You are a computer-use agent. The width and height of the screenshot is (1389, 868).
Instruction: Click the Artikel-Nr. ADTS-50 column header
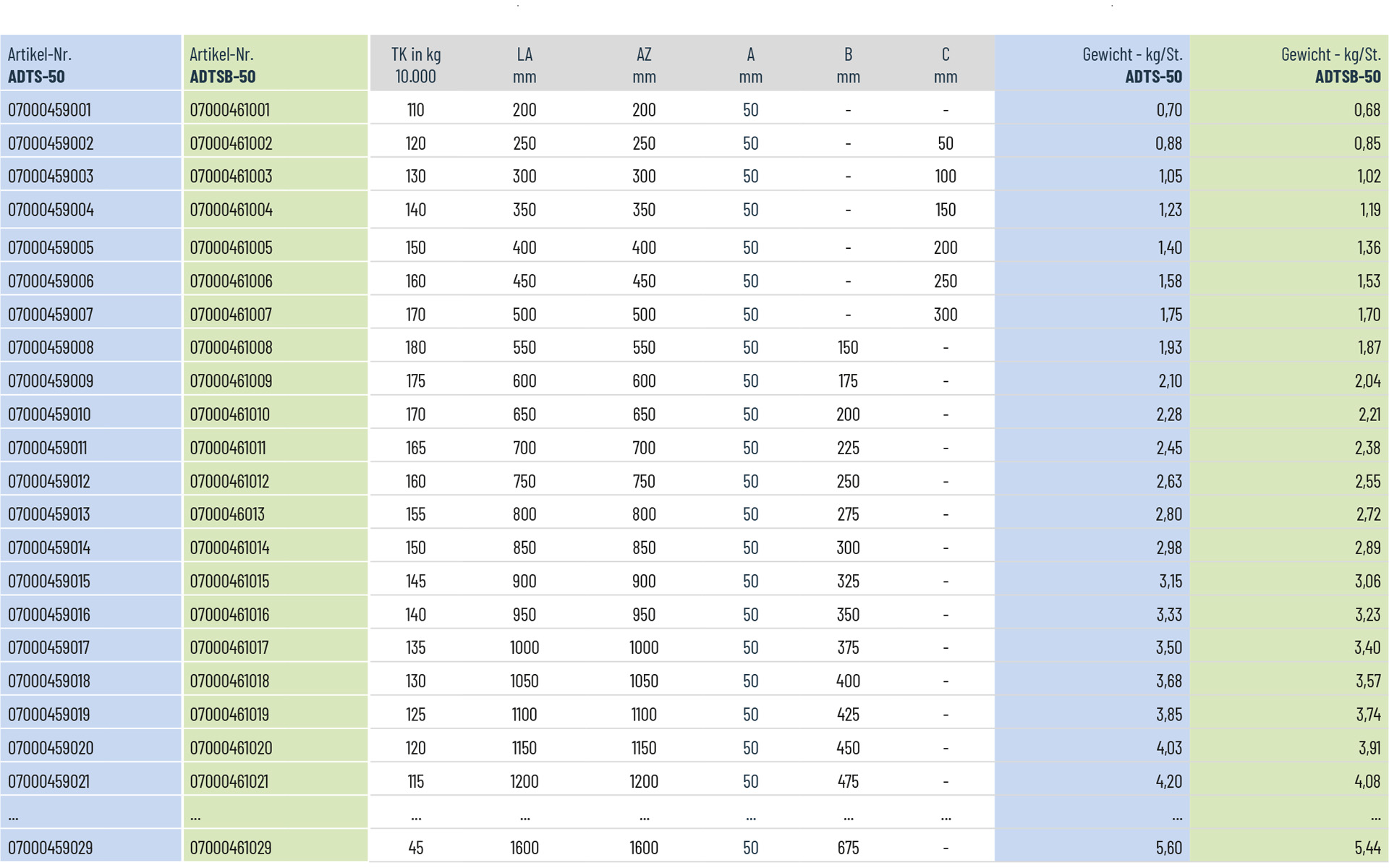pos(40,65)
